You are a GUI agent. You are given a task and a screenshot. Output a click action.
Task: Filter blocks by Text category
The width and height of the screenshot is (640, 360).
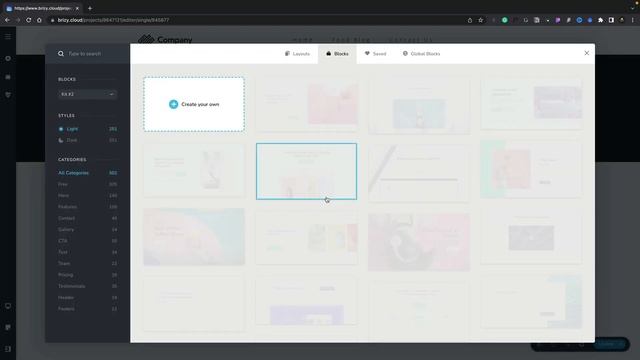(x=87, y=252)
